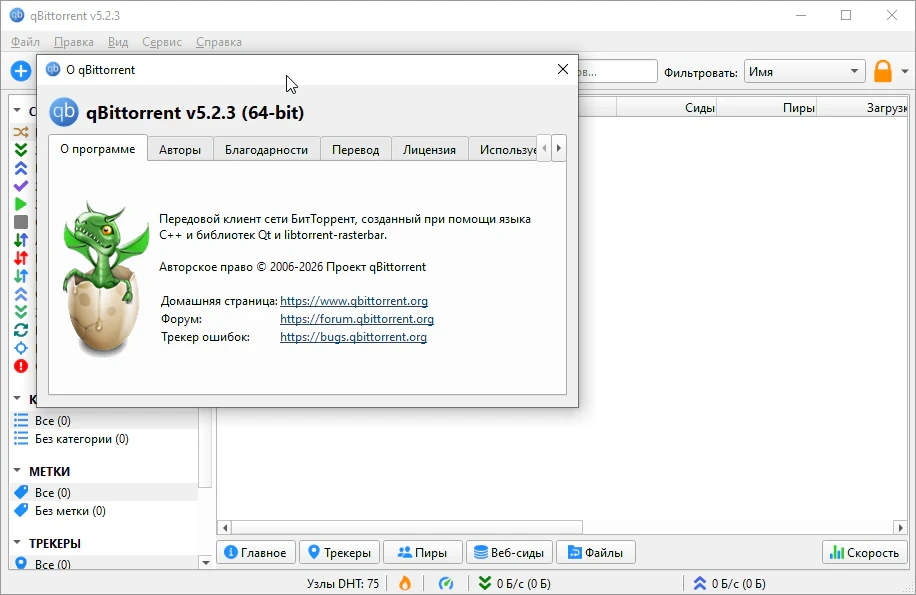Toggle the speedometer alternative speed limits icon

pos(446,583)
